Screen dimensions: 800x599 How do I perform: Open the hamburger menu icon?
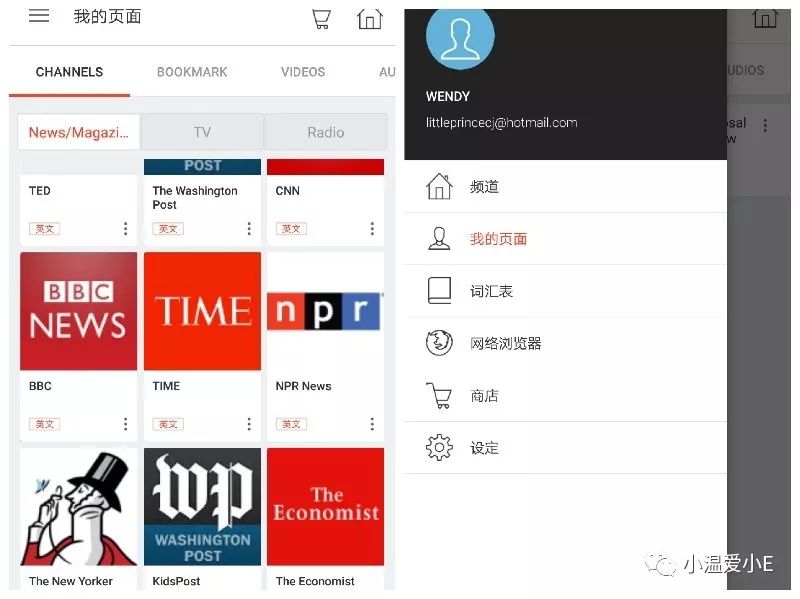pos(39,16)
